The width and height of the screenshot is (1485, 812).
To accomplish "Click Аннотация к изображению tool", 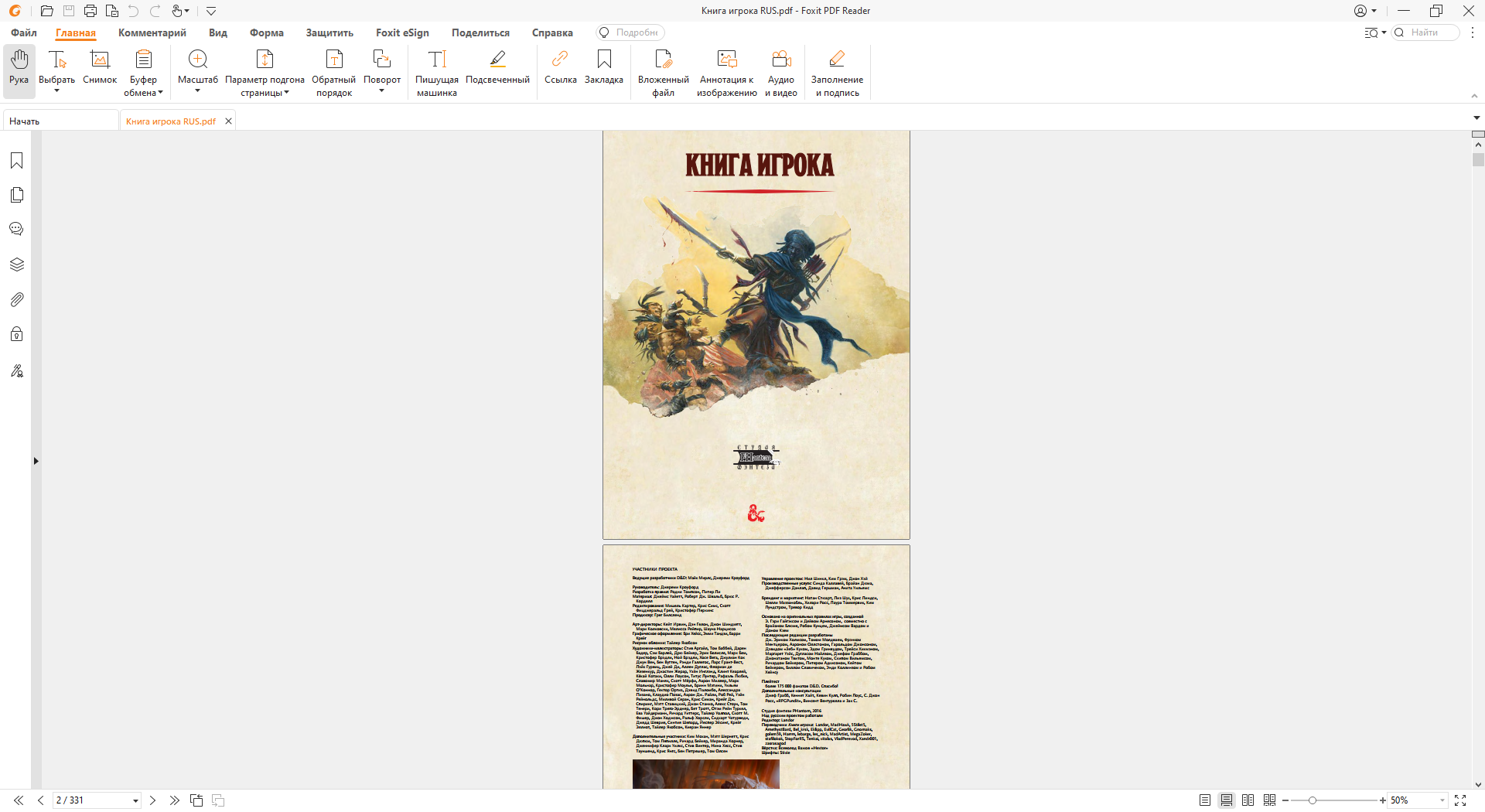I will tap(727, 72).
